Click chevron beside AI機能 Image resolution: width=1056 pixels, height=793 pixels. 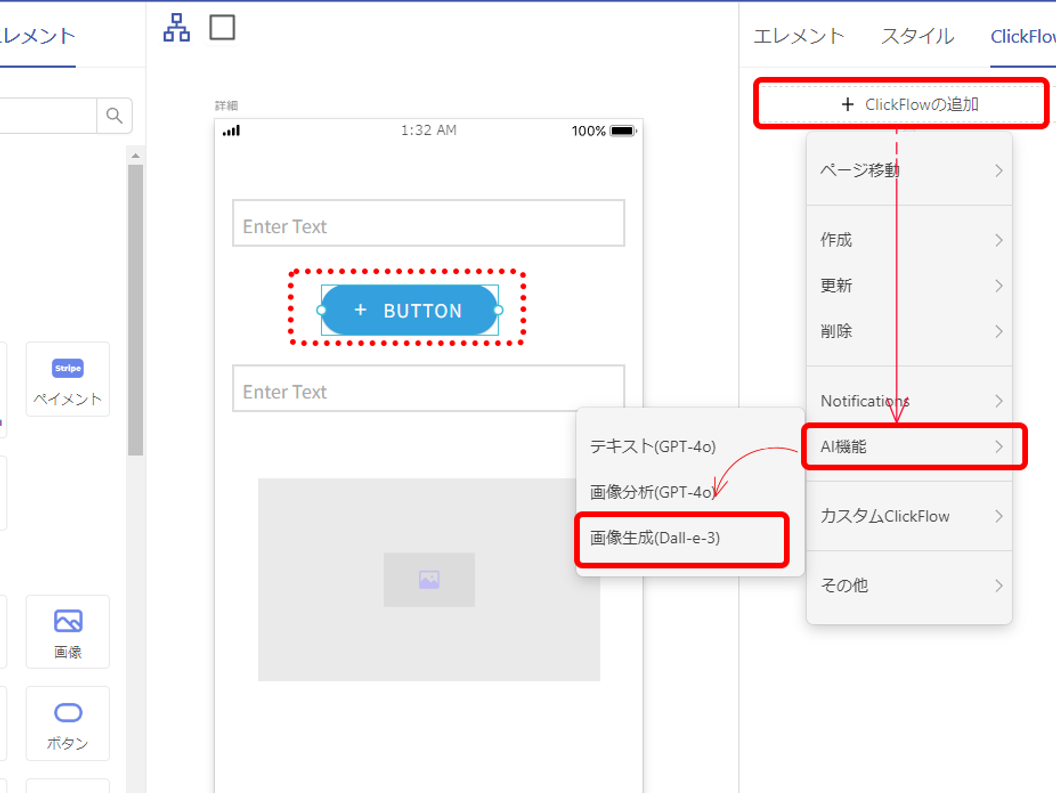click(999, 447)
